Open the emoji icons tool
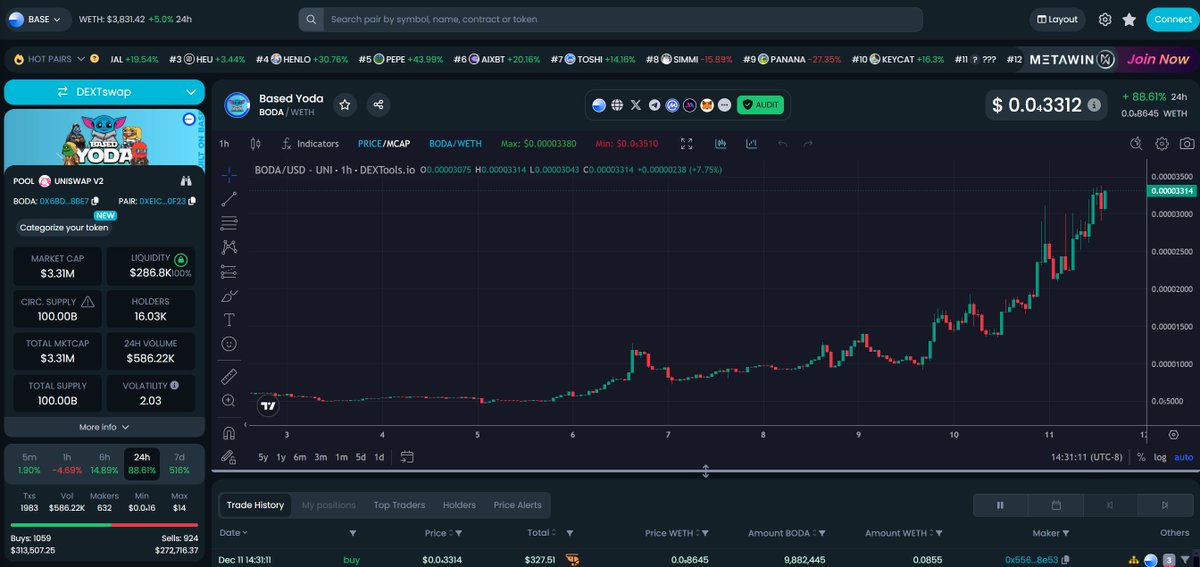 pyautogui.click(x=229, y=344)
